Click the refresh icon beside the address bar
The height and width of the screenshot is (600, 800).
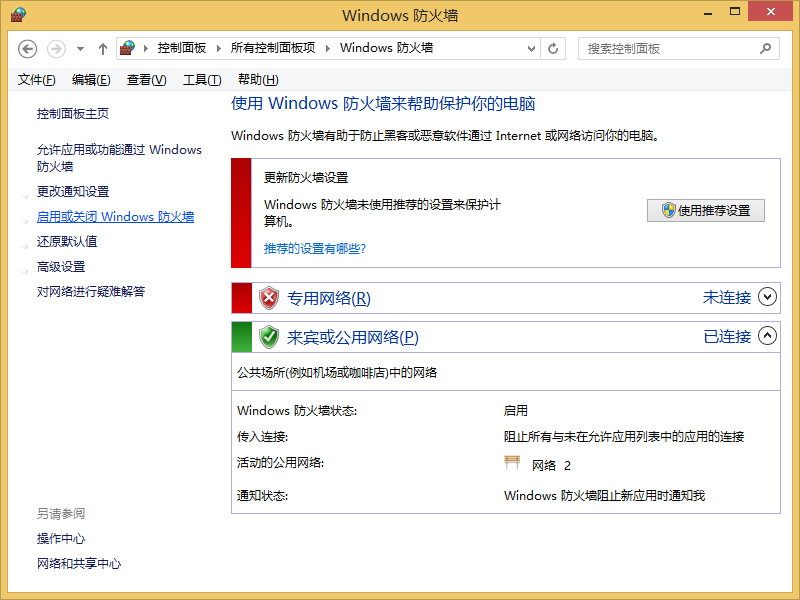(x=553, y=48)
